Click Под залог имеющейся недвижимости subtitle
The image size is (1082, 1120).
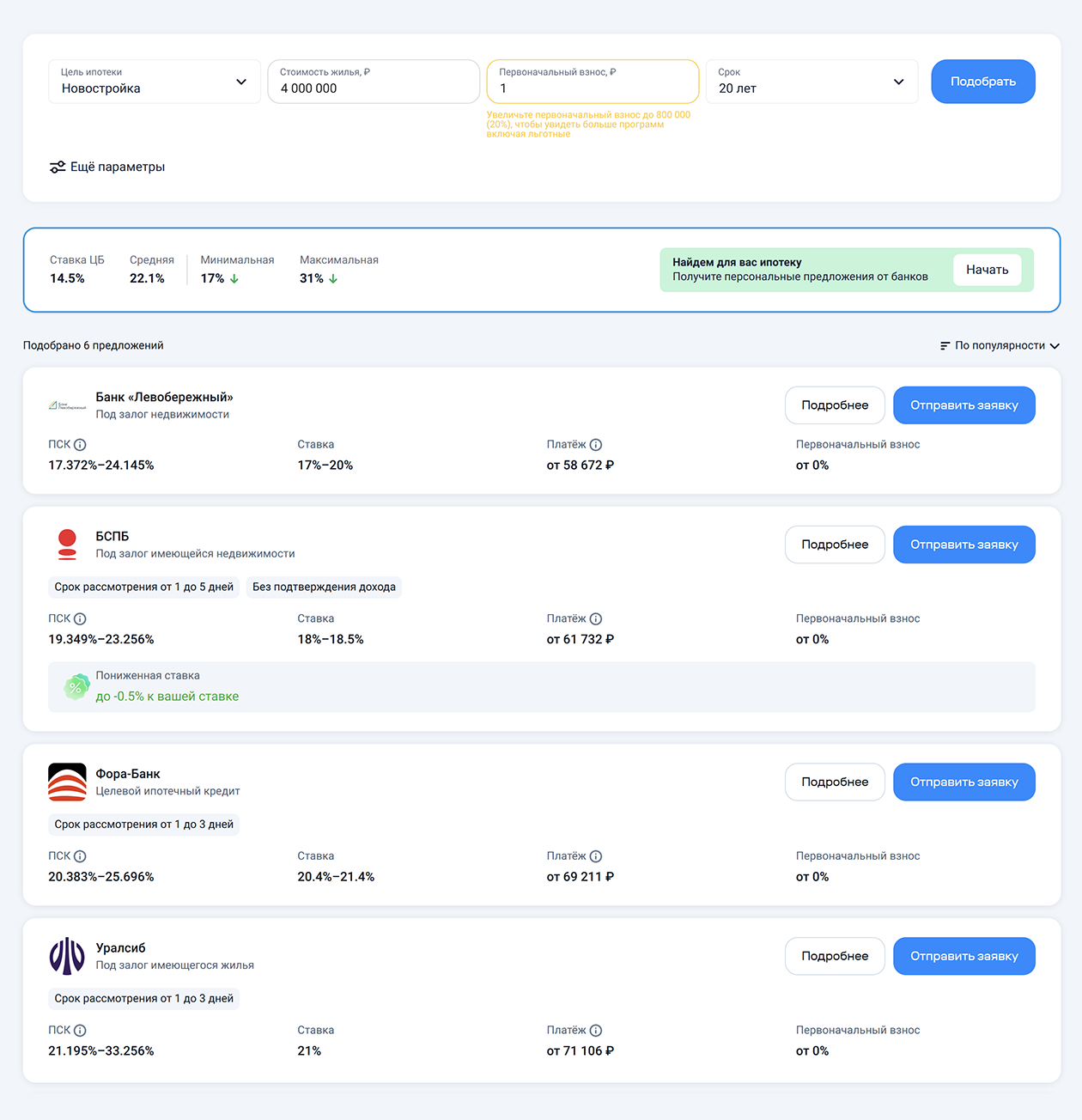tap(195, 554)
